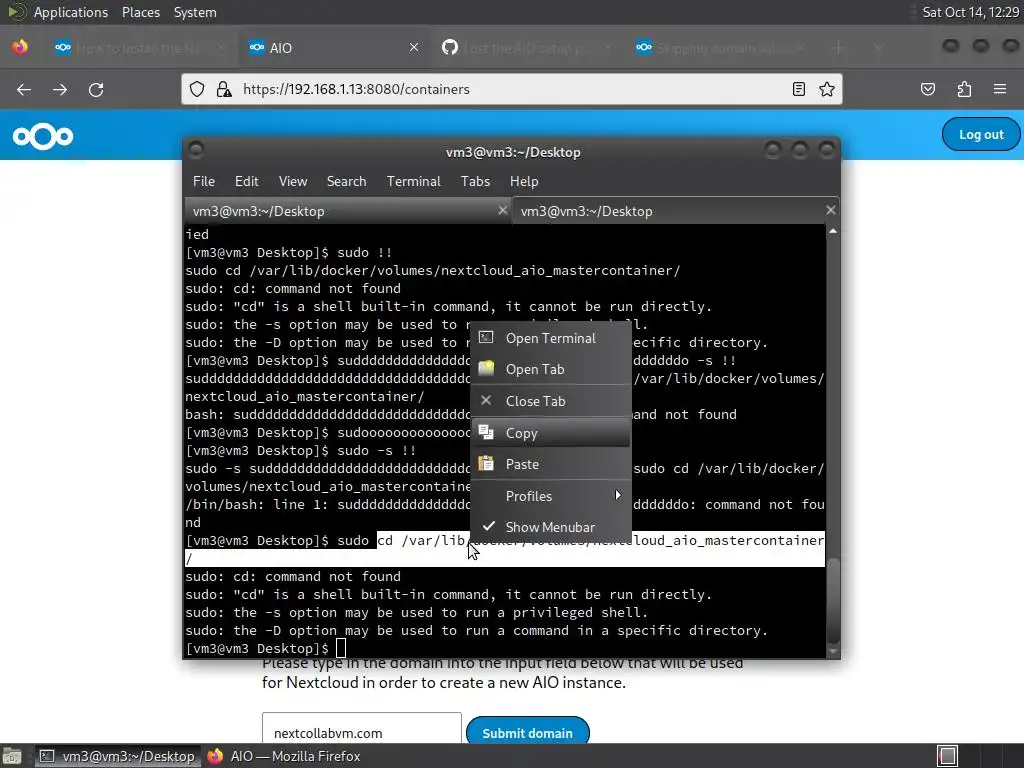Open the terminal File menu

pos(204,181)
